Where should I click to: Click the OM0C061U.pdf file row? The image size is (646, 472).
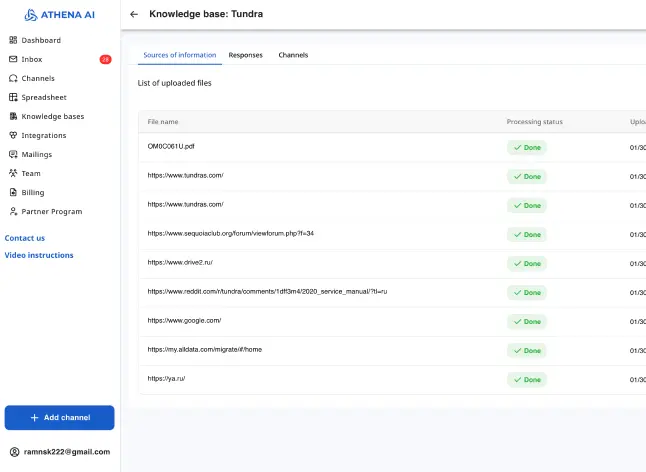tap(171, 146)
